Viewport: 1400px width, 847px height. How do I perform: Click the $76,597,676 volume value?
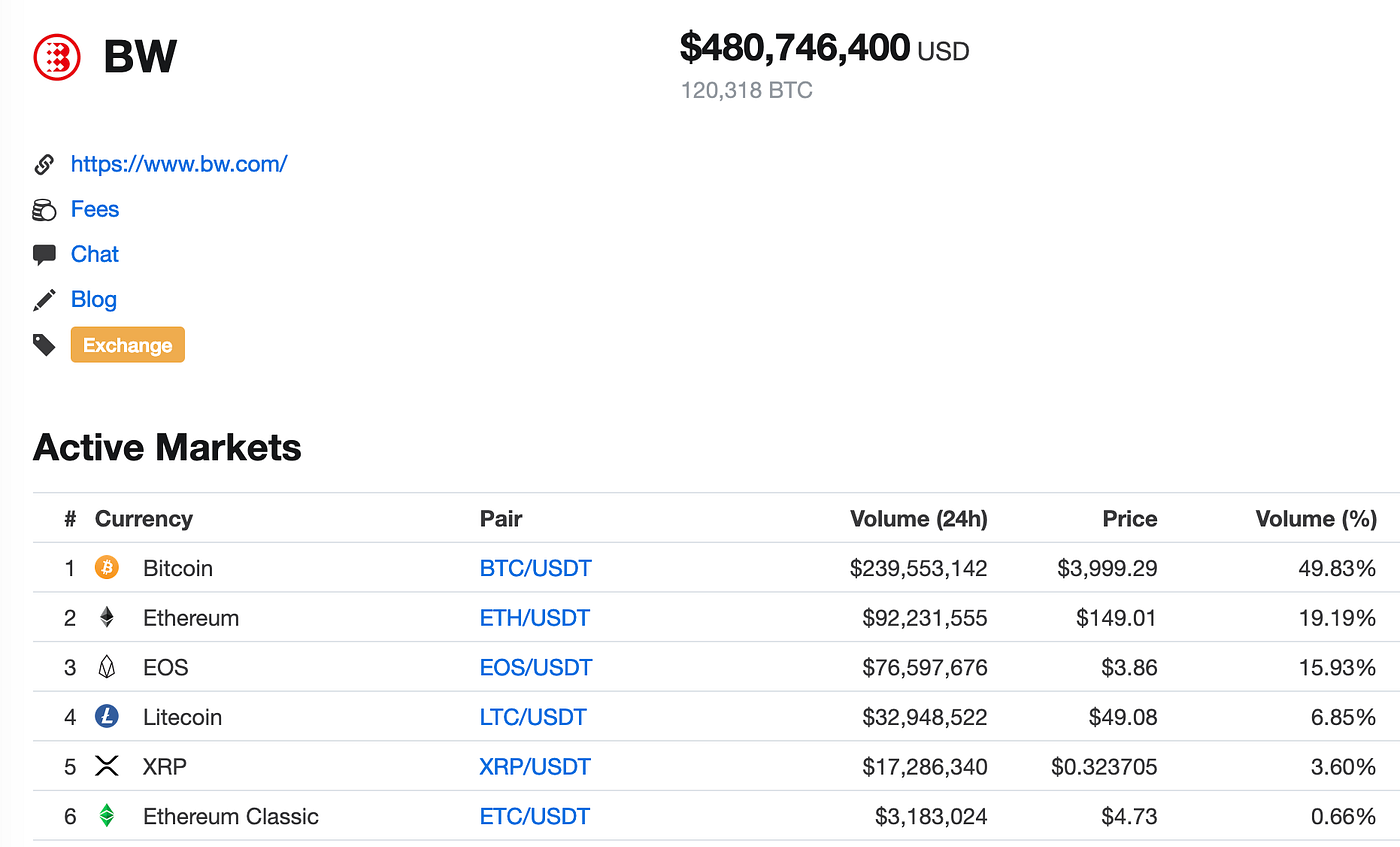925,667
